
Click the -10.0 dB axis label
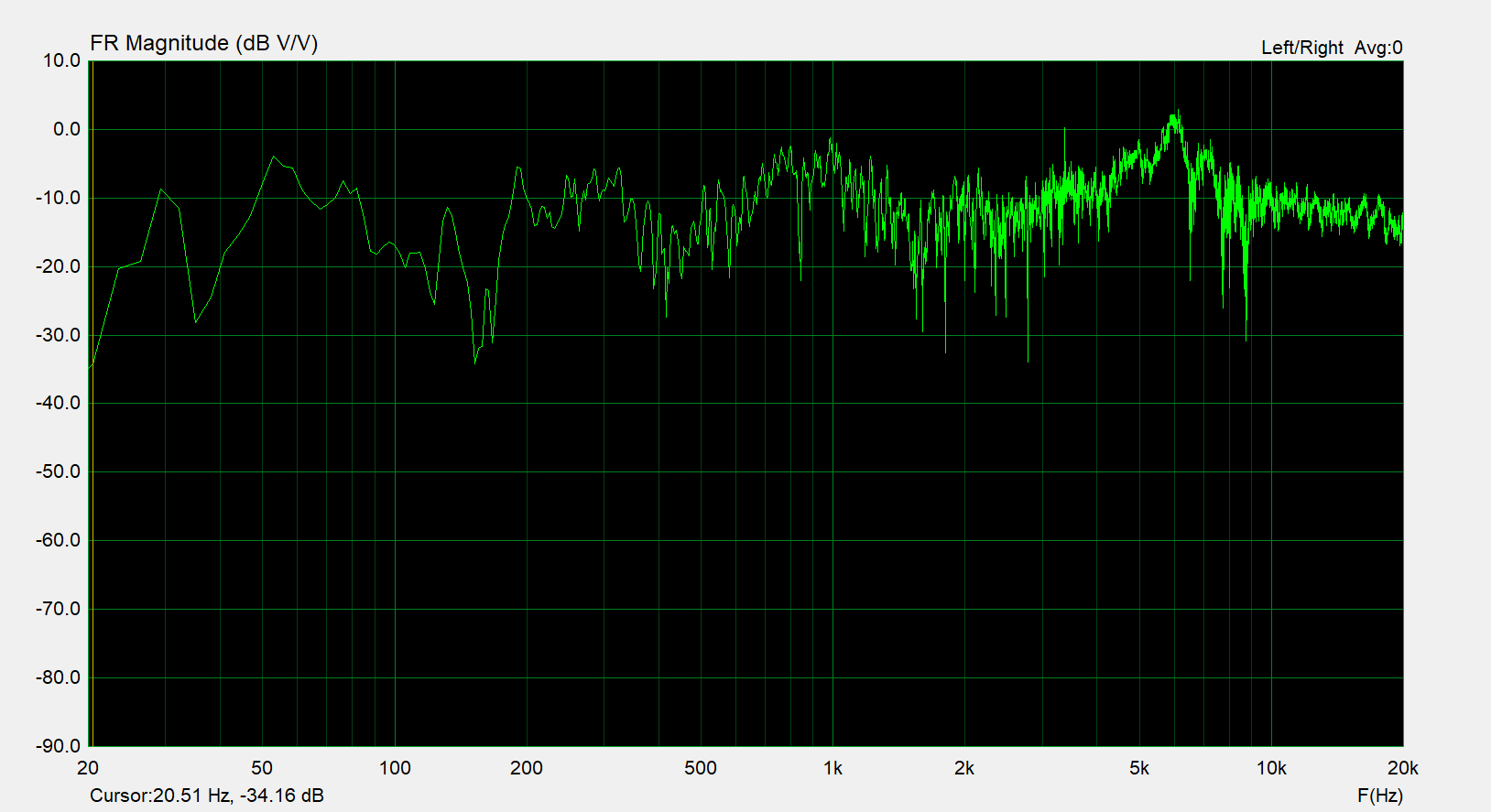tap(58, 198)
